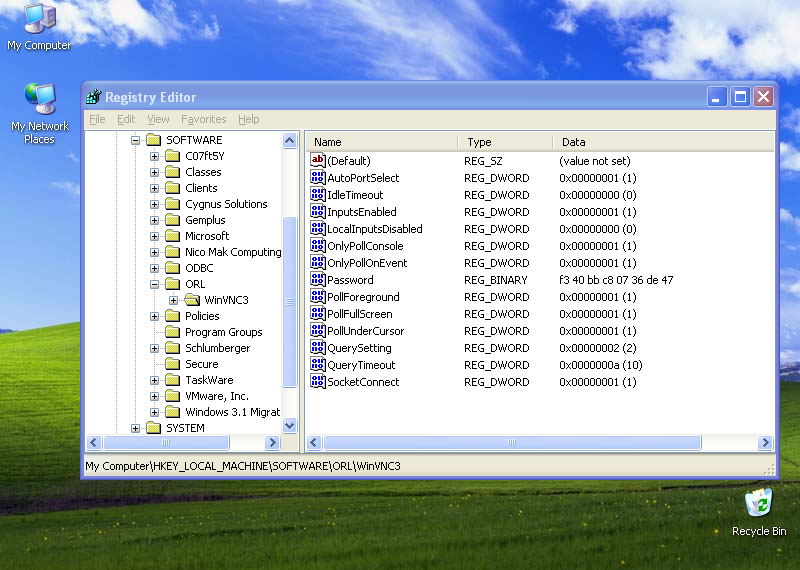
Task: Open the Edit menu
Action: pyautogui.click(x=126, y=119)
